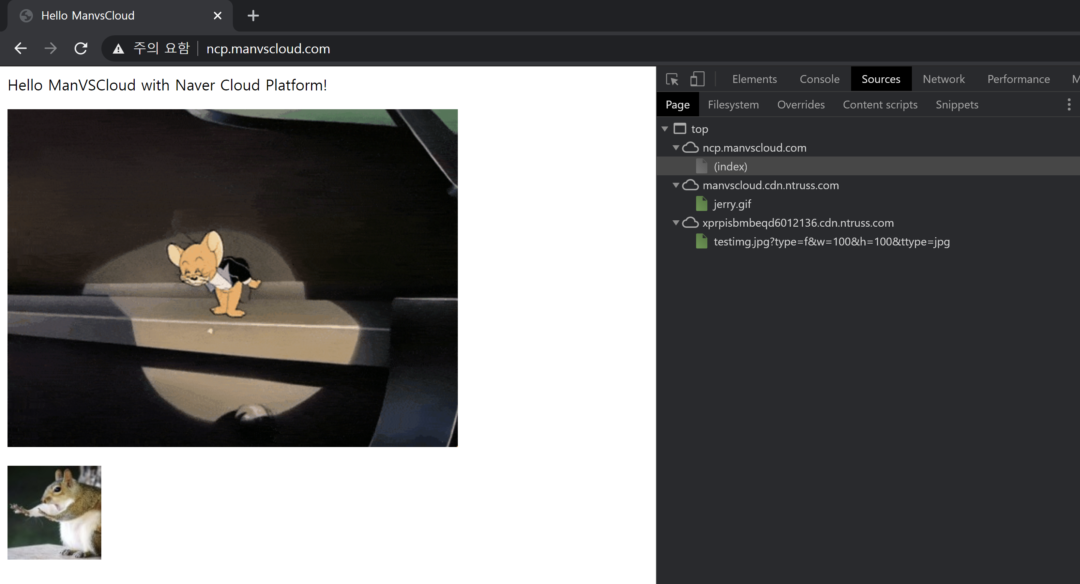Click the inspect element picker icon

tap(672, 79)
